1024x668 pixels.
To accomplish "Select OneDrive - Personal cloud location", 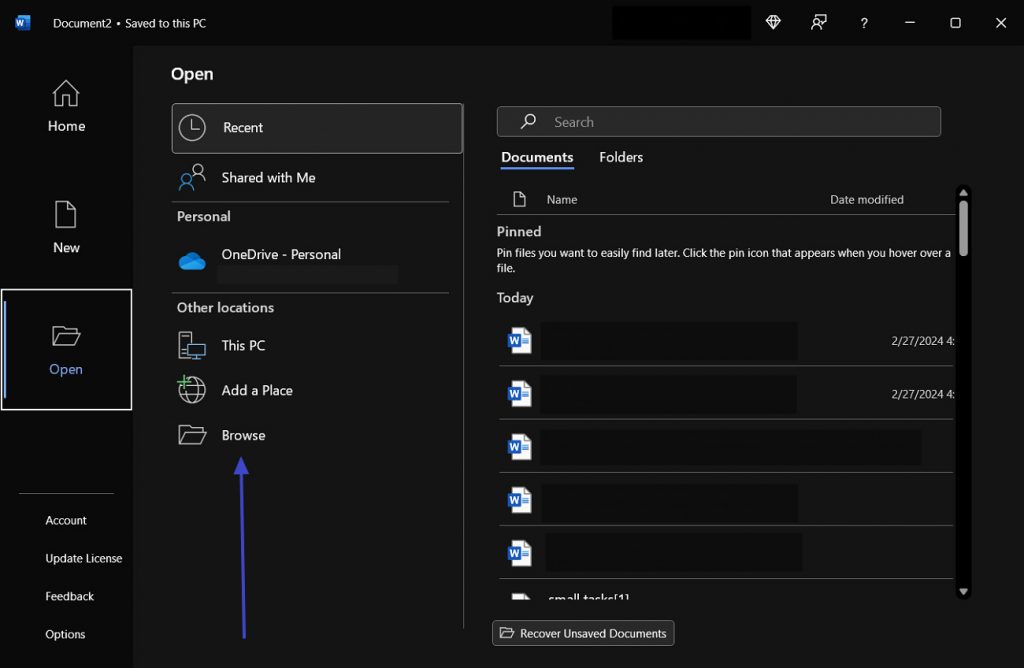I will (281, 255).
